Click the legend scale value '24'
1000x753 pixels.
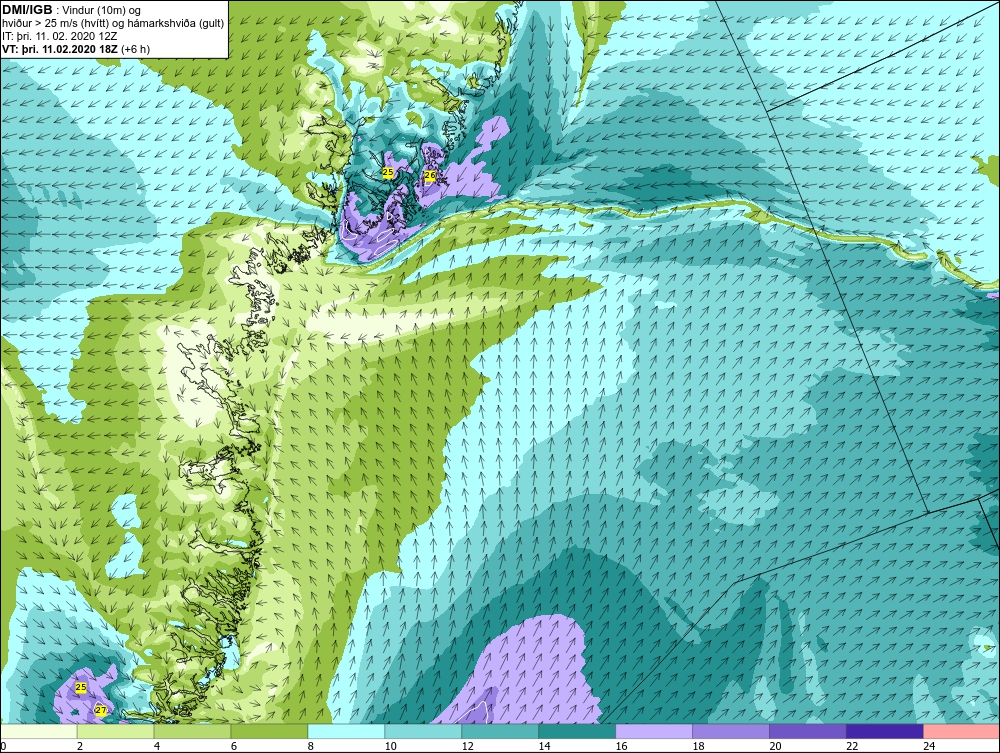(x=929, y=747)
